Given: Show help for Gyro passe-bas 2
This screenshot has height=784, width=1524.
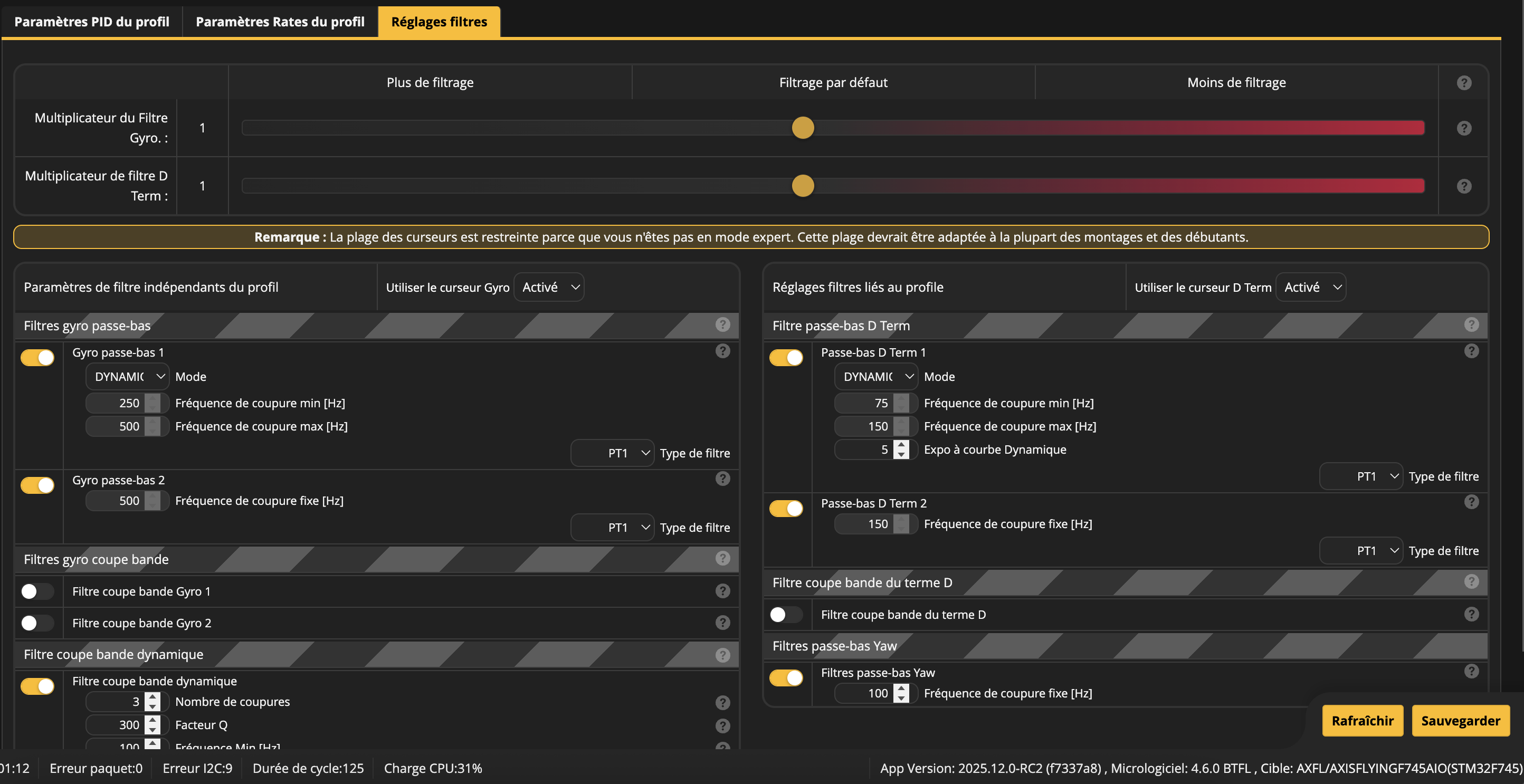Looking at the screenshot, I should pyautogui.click(x=722, y=478).
